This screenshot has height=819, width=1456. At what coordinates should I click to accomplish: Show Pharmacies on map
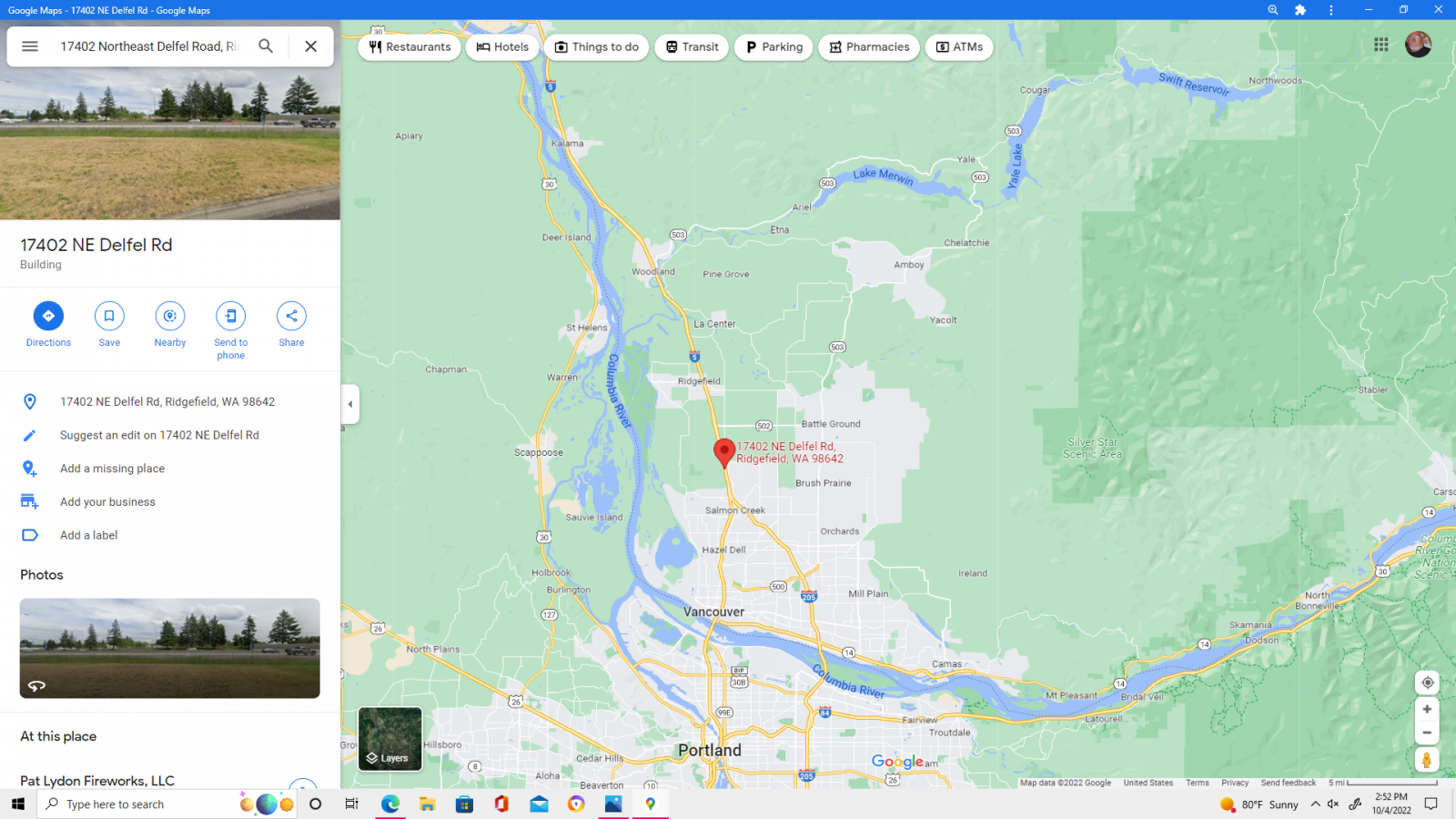pyautogui.click(x=869, y=47)
